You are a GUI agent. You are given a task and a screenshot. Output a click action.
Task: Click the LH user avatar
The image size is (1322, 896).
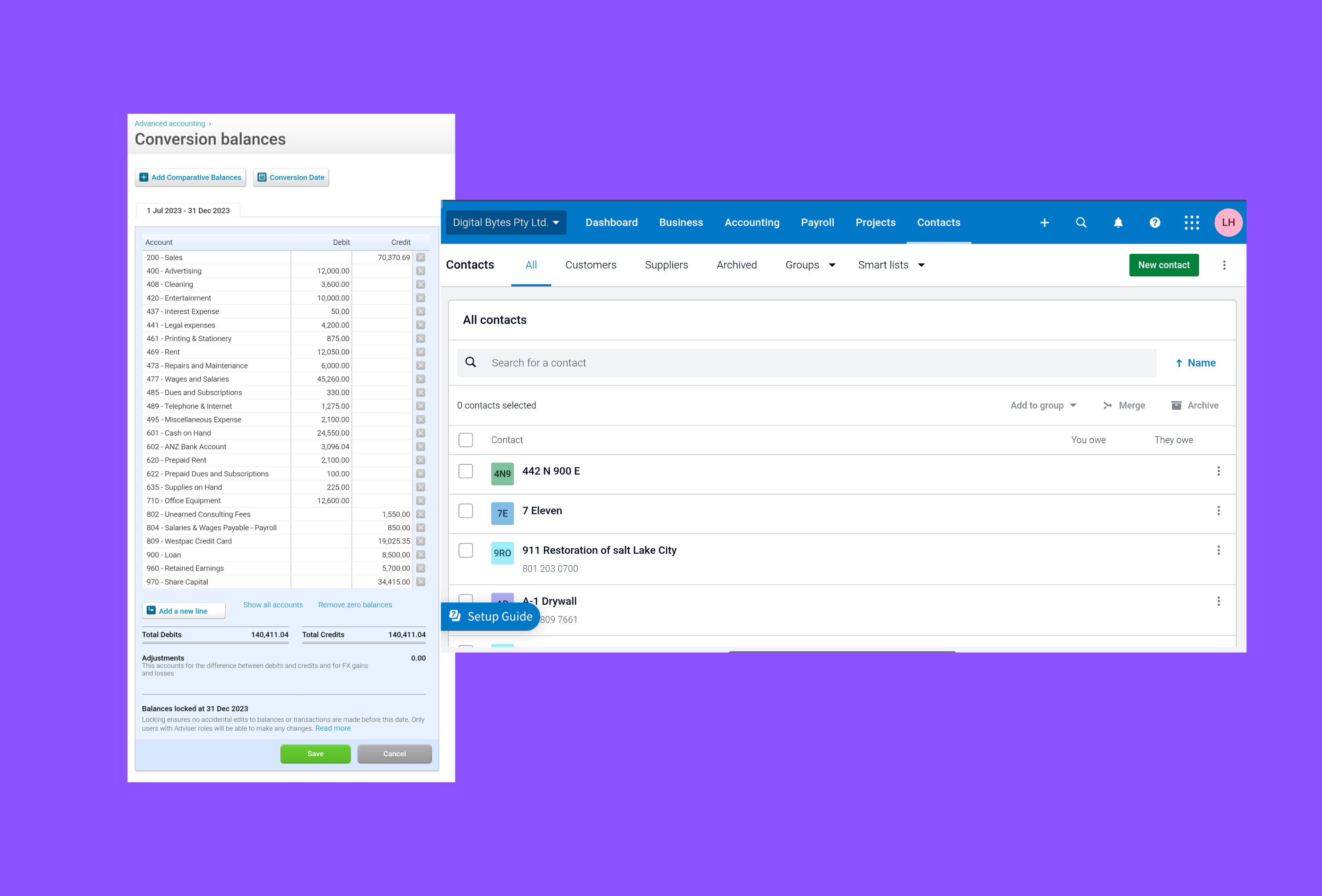click(1228, 222)
